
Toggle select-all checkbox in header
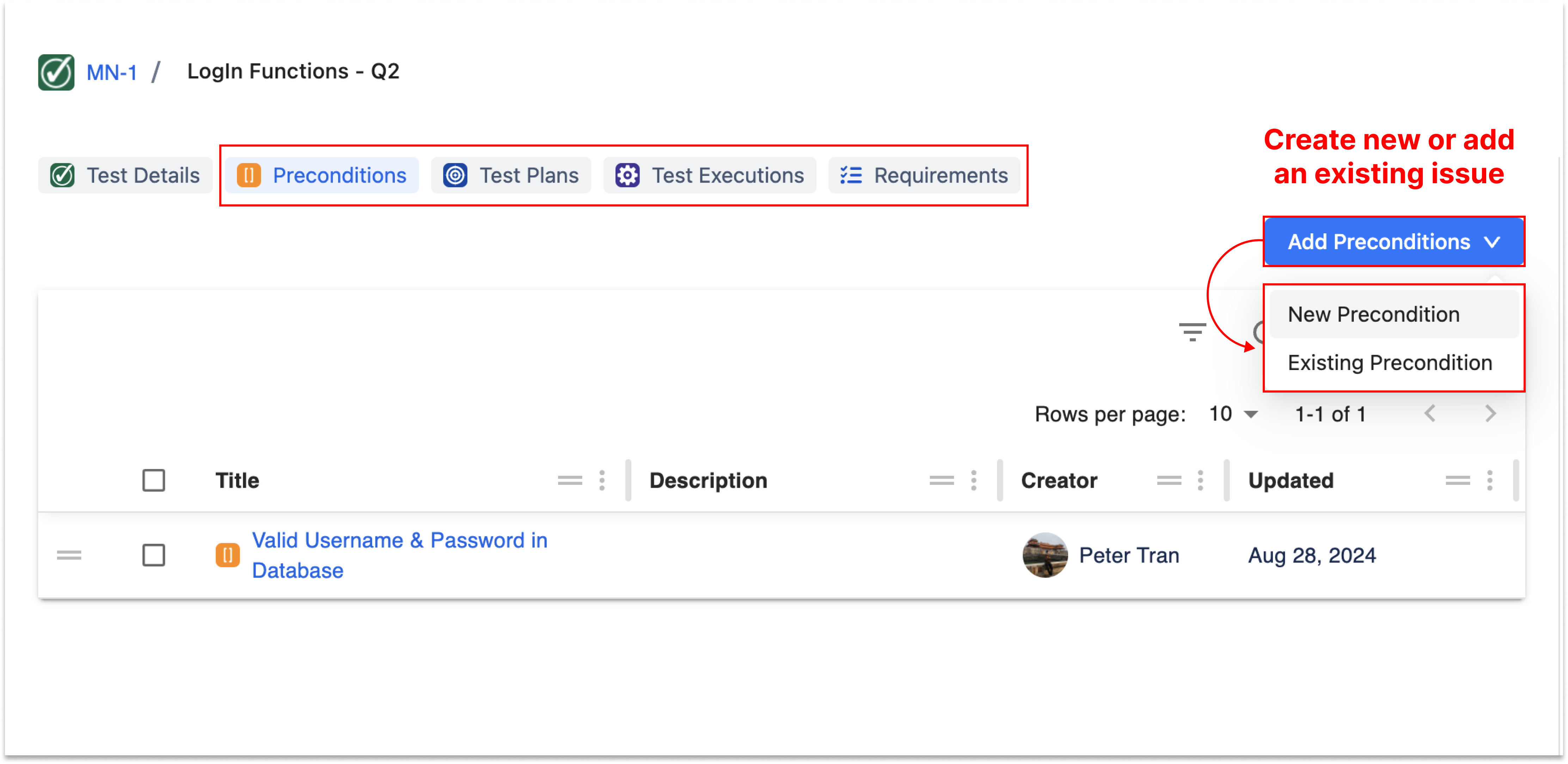[x=153, y=481]
